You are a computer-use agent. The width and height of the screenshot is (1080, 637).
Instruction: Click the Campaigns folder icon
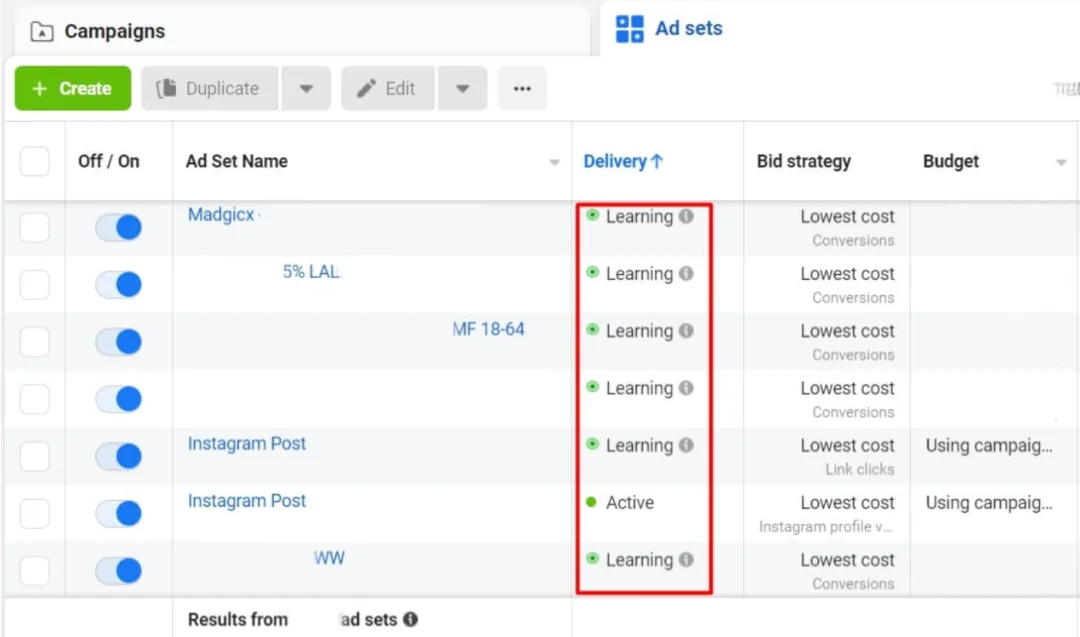coord(42,32)
